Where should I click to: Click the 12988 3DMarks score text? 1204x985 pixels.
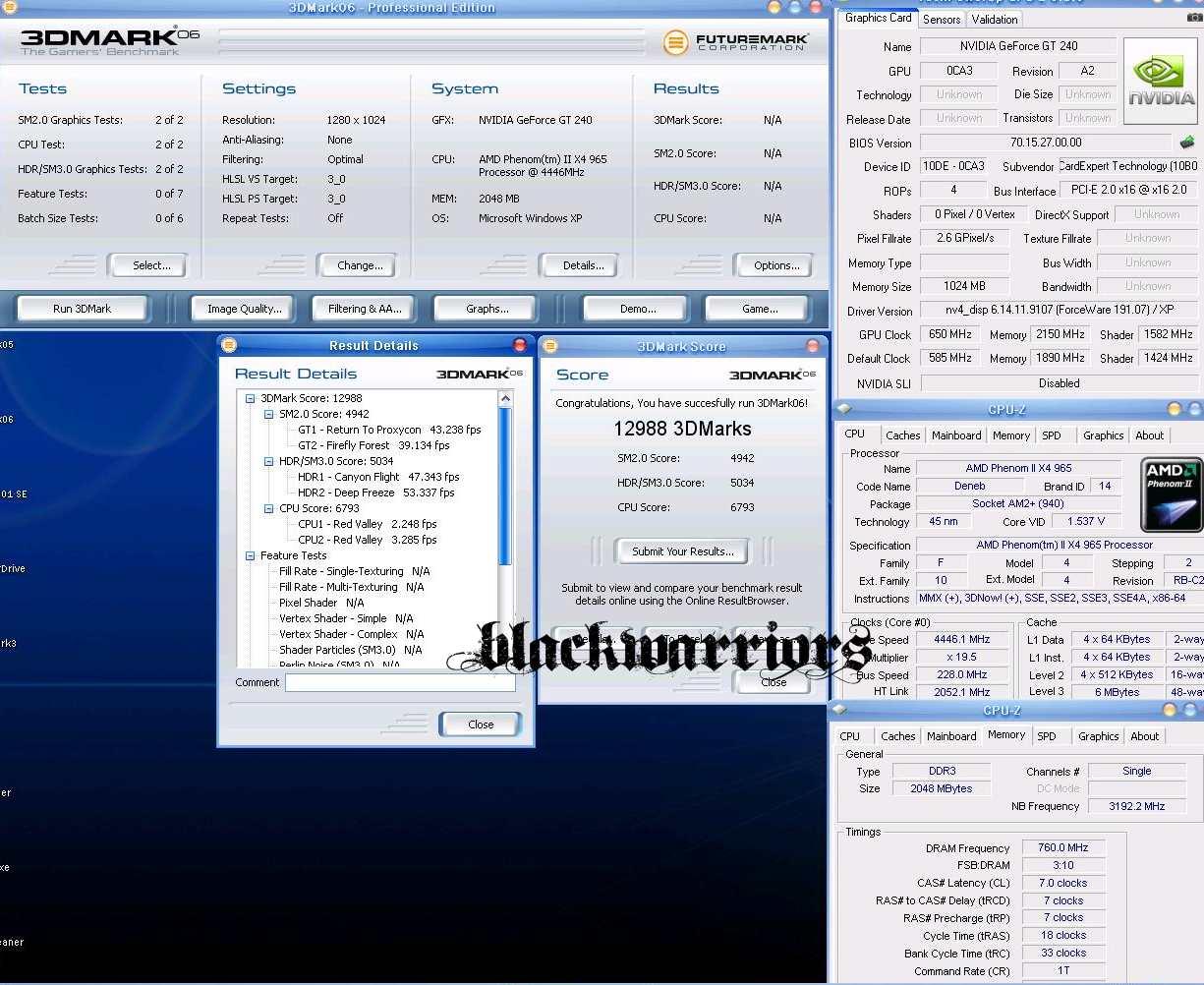coord(682,429)
